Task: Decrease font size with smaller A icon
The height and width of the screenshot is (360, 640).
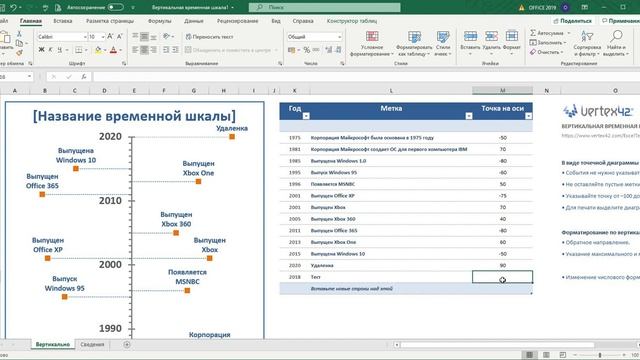Action: 120,37
